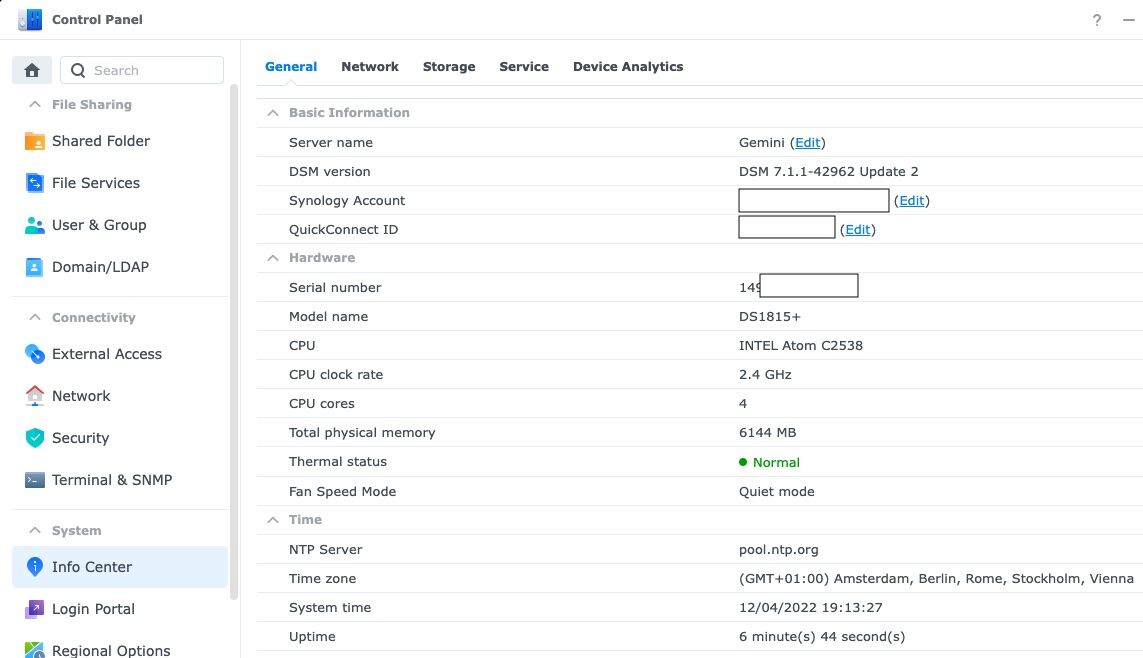This screenshot has height=658, width=1143.
Task: Select the Login Portal label
Action: click(93, 608)
